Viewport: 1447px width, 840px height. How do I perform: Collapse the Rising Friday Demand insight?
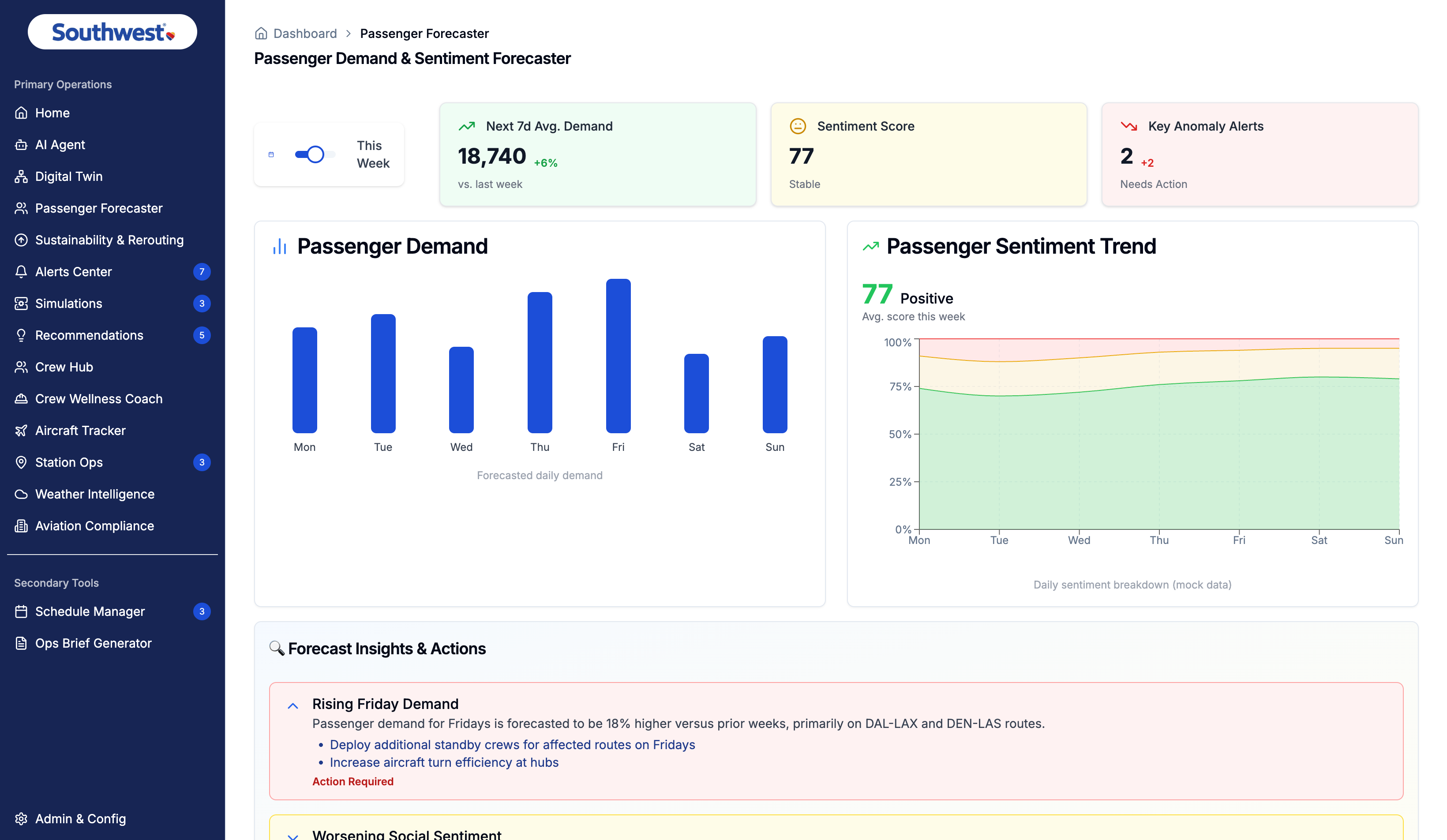(x=293, y=706)
